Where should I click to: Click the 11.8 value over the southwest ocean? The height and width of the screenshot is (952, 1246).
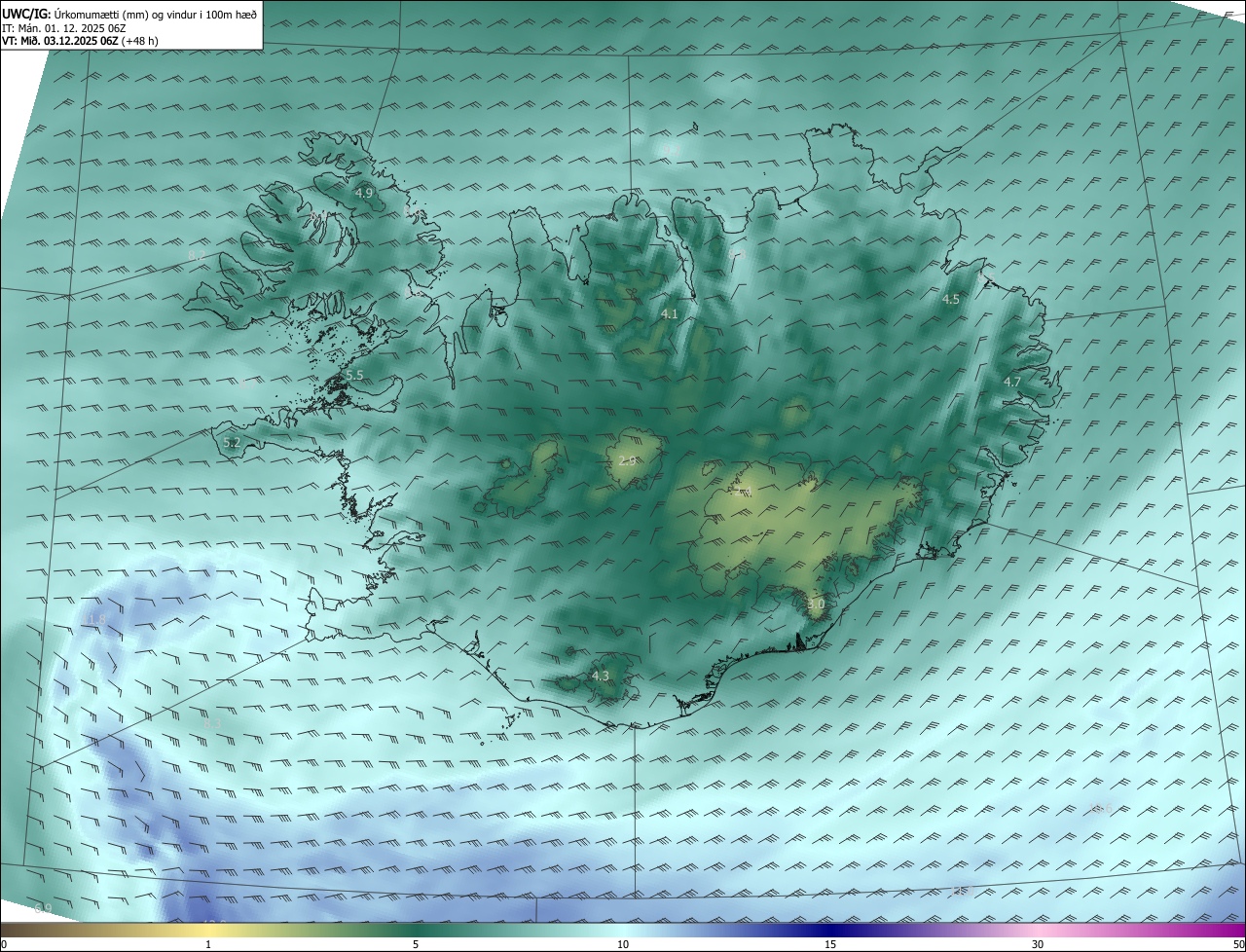coord(94,620)
